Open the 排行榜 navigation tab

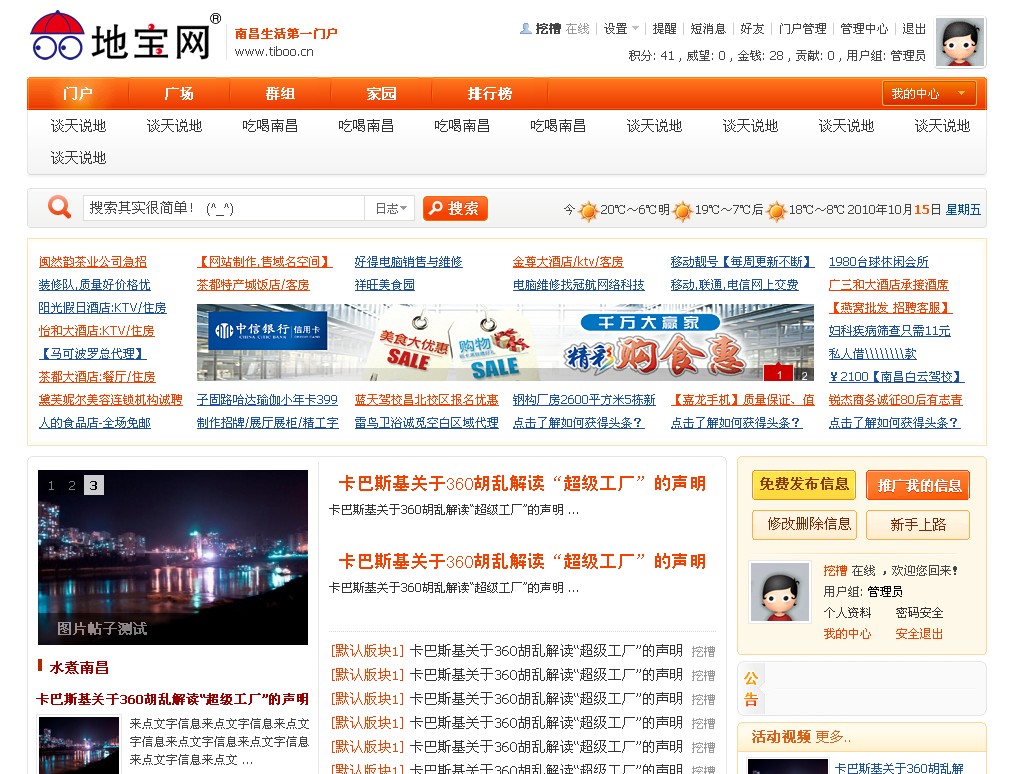click(490, 94)
